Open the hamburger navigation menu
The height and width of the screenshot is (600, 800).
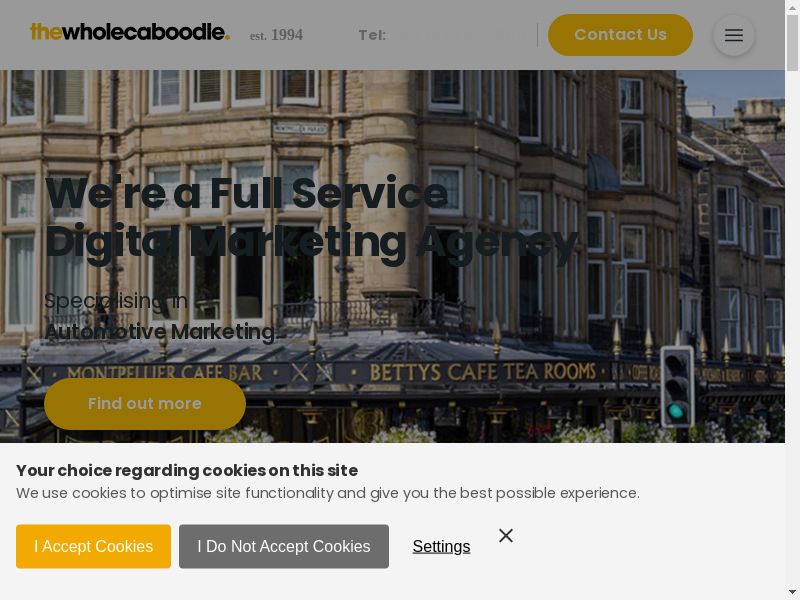click(x=734, y=35)
